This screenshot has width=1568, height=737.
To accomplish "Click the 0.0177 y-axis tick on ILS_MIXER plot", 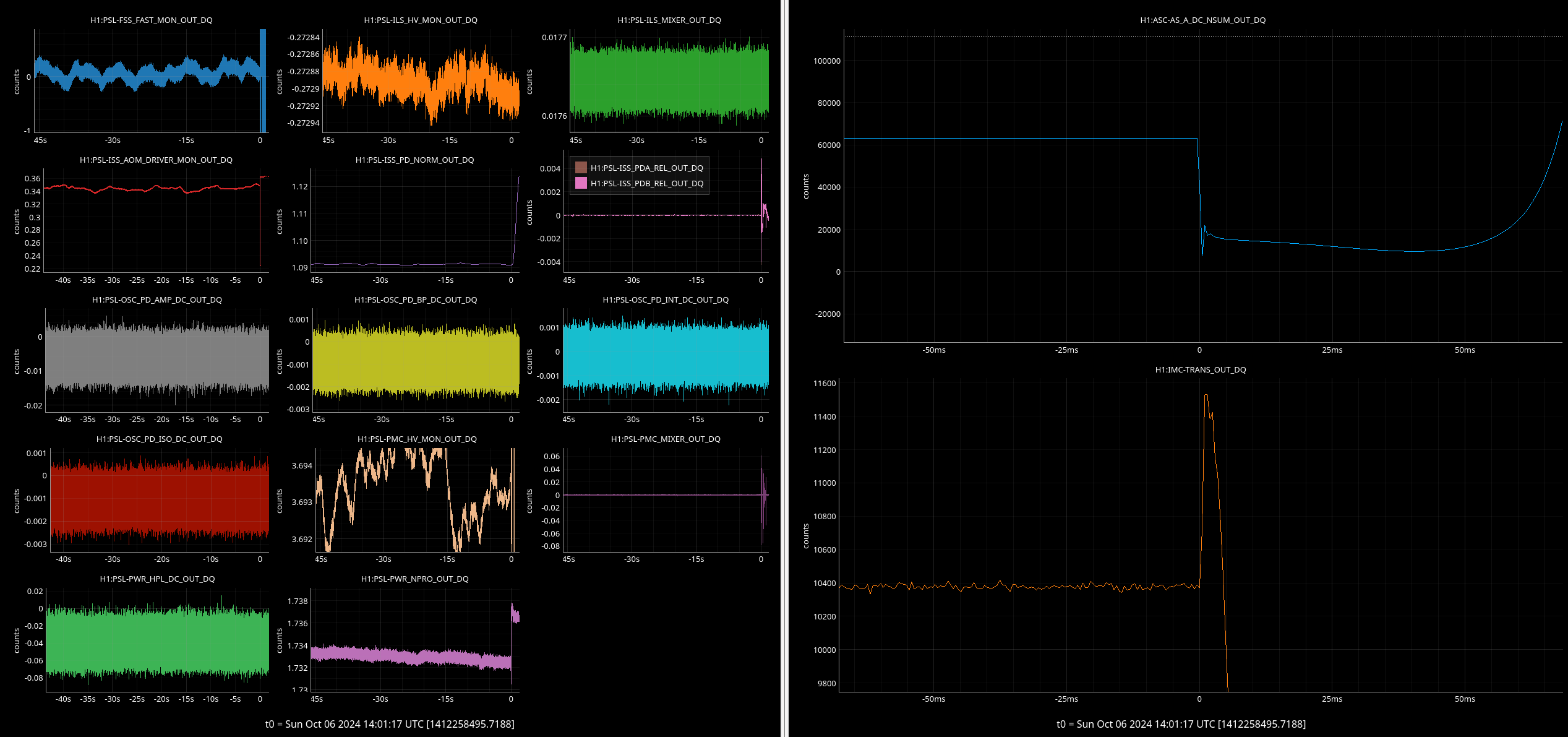I will (554, 37).
